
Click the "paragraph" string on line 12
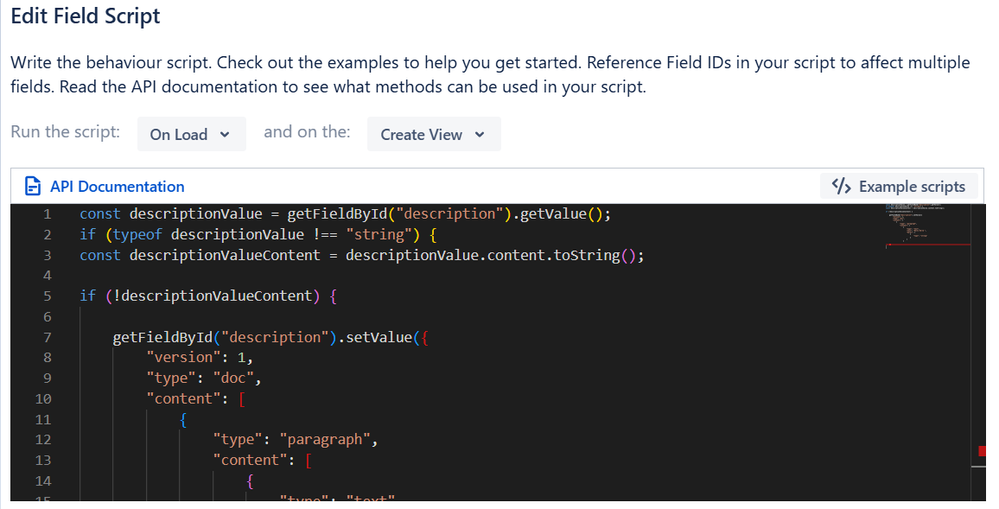325,440
